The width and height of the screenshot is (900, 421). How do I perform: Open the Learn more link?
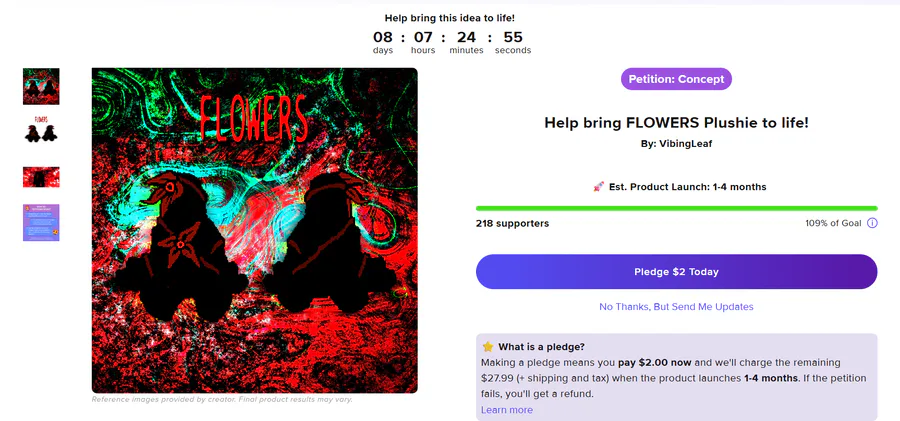pos(507,410)
